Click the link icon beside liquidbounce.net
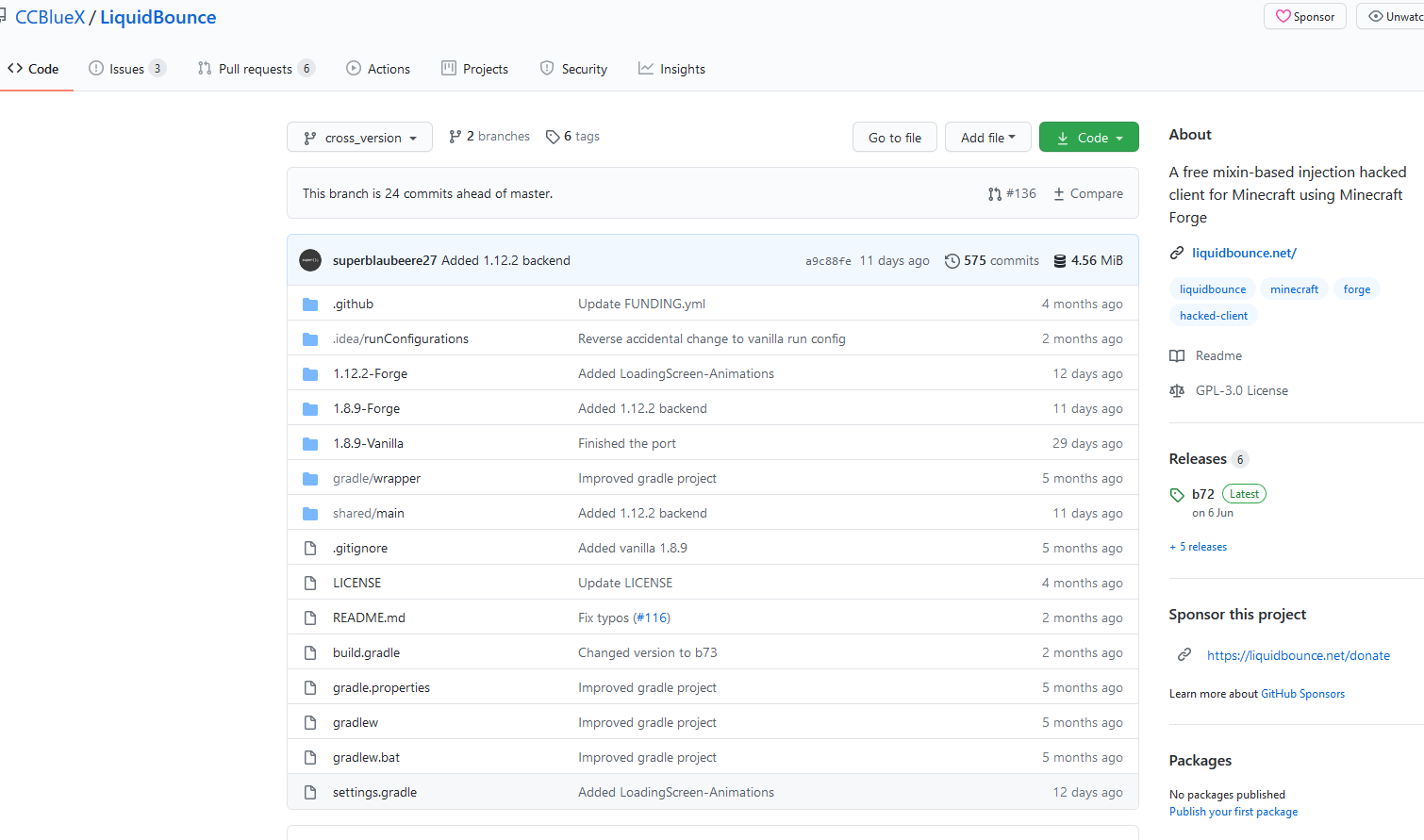 (1177, 253)
